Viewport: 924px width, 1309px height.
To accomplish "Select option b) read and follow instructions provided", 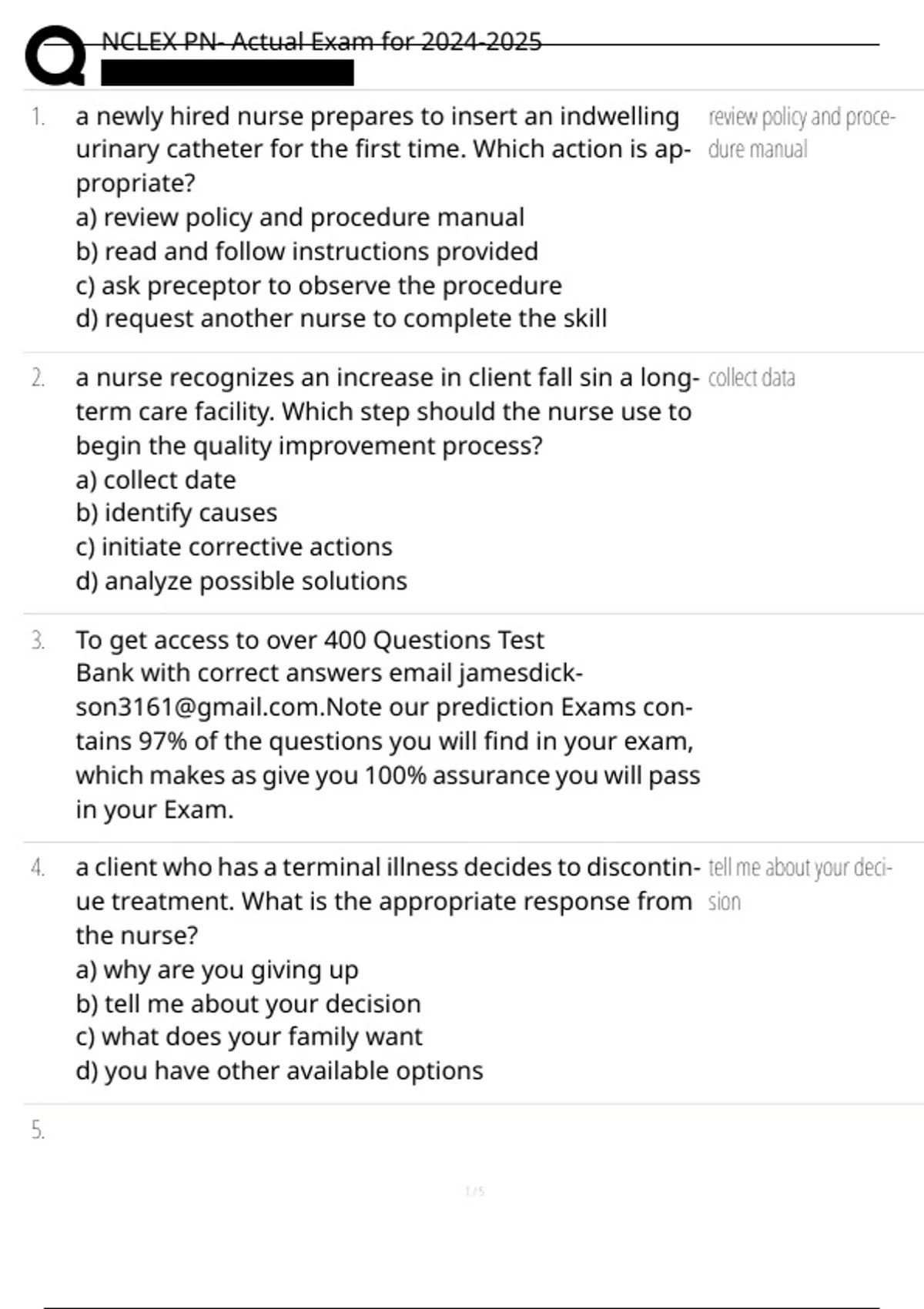I will pos(306,251).
